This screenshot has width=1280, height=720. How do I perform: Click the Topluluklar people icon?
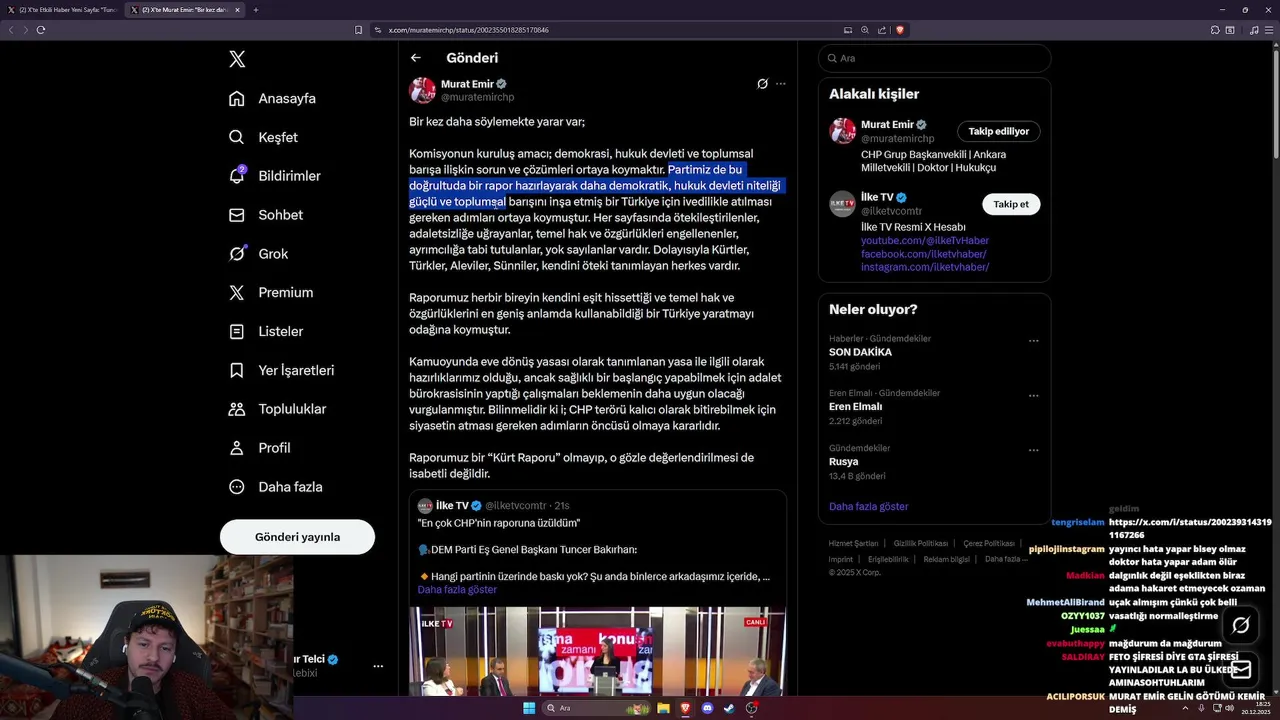237,409
